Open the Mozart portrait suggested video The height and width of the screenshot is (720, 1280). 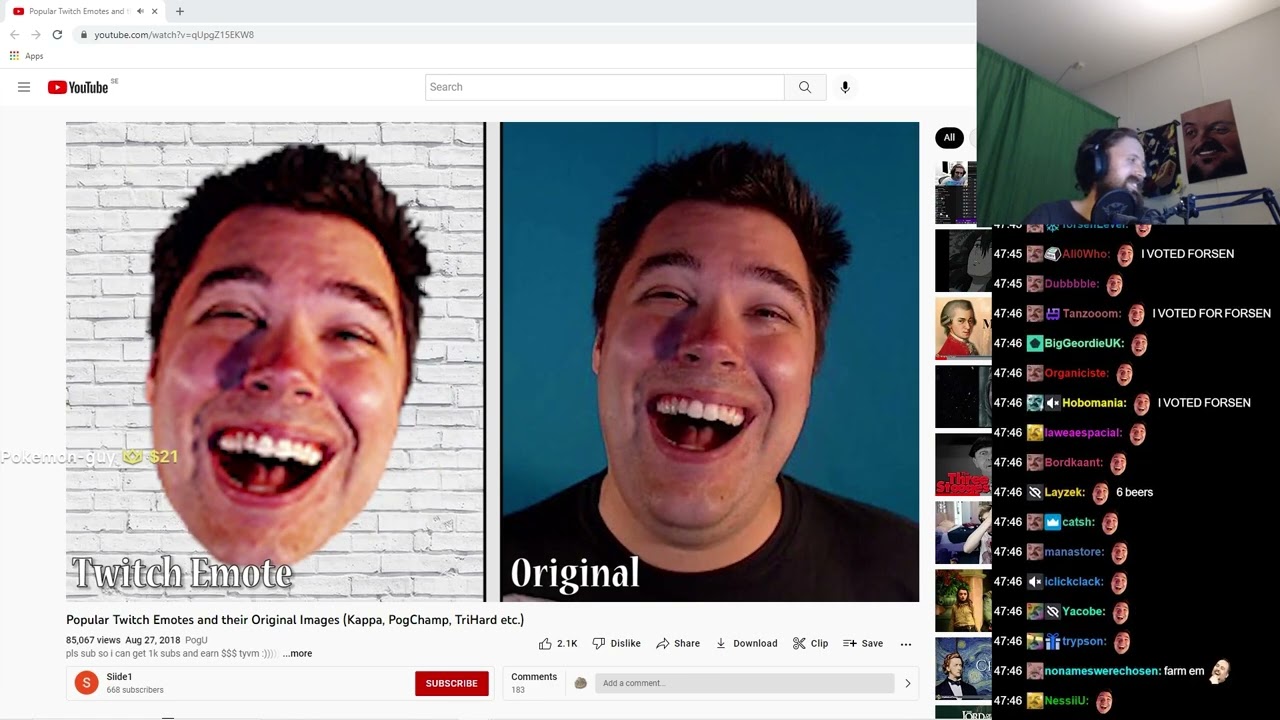pyautogui.click(x=962, y=328)
